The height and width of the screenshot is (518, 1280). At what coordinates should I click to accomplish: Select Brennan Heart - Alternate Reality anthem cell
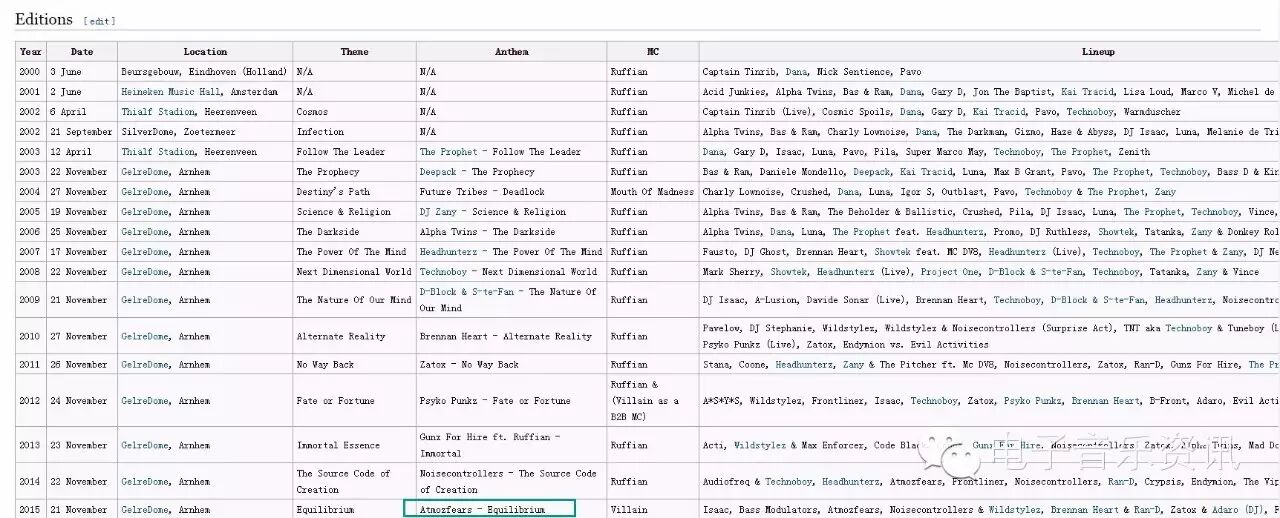tap(512, 337)
